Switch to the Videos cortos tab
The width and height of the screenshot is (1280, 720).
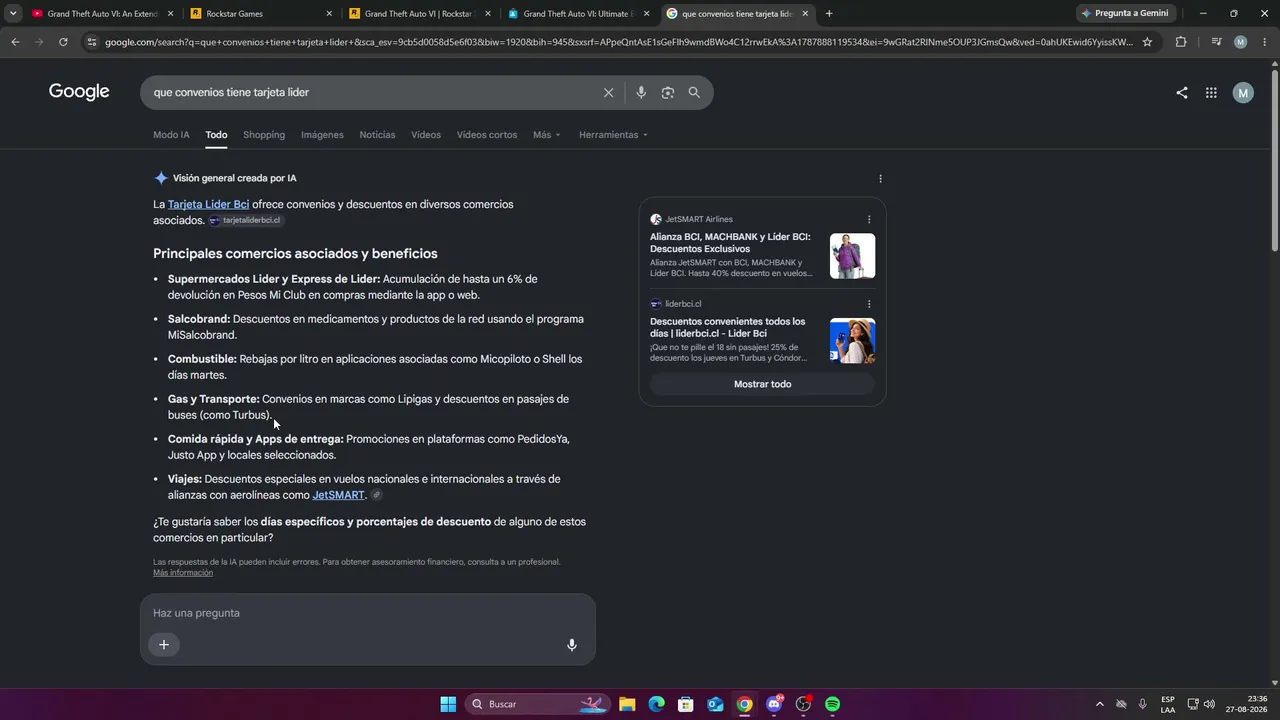pyautogui.click(x=487, y=135)
